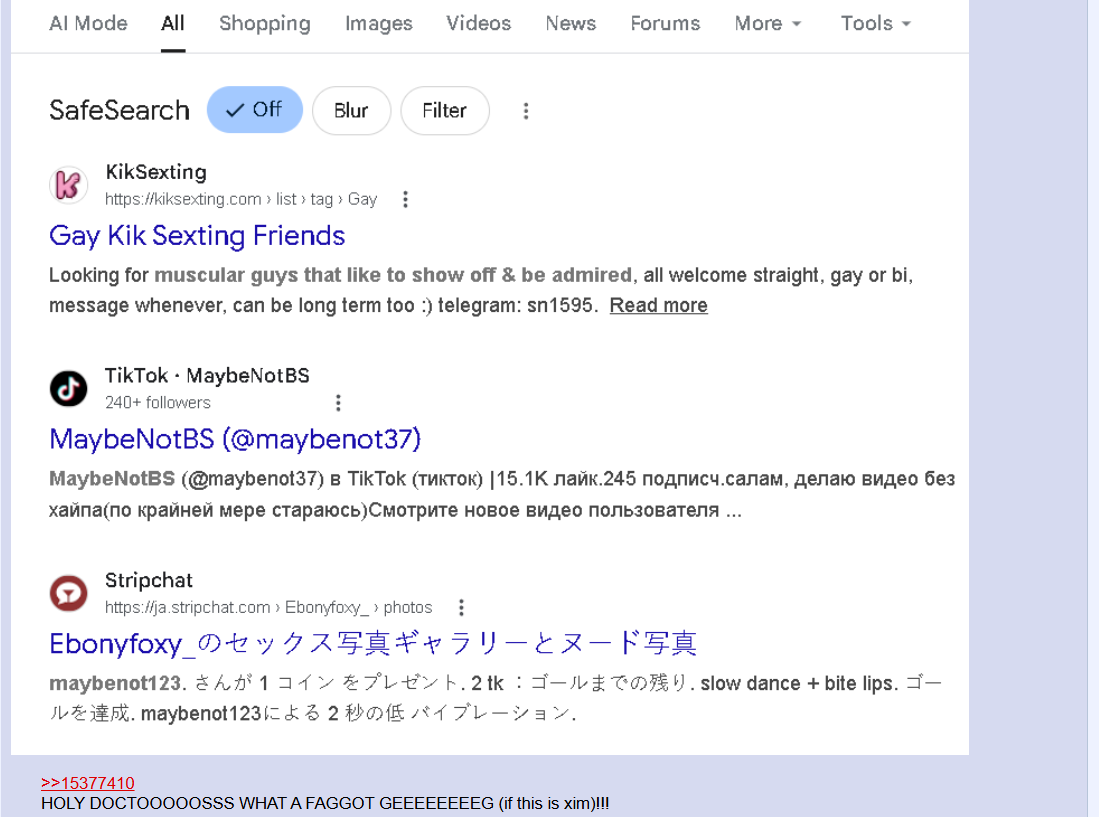Click the Stripchat site favicon
The image size is (1099, 817).
[x=68, y=593]
